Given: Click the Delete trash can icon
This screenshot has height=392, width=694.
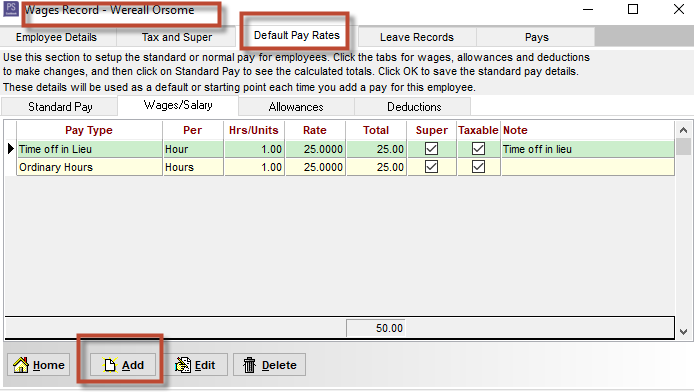Looking at the screenshot, I should click(250, 365).
